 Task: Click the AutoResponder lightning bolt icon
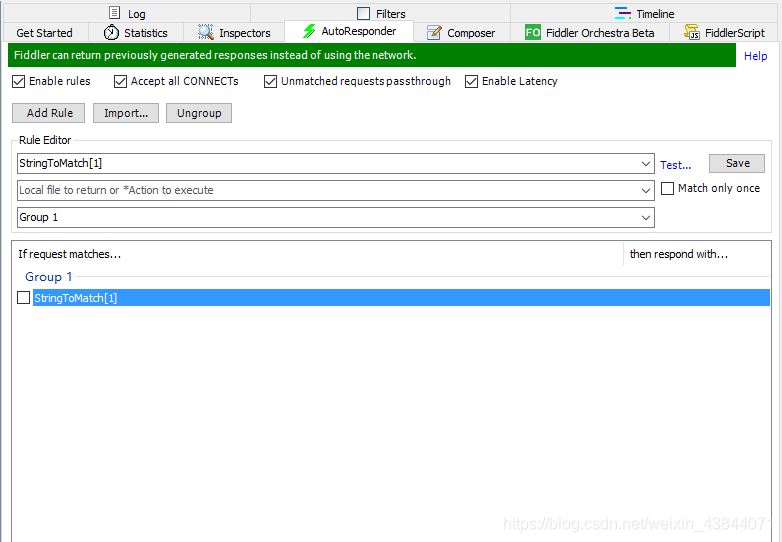pos(309,31)
